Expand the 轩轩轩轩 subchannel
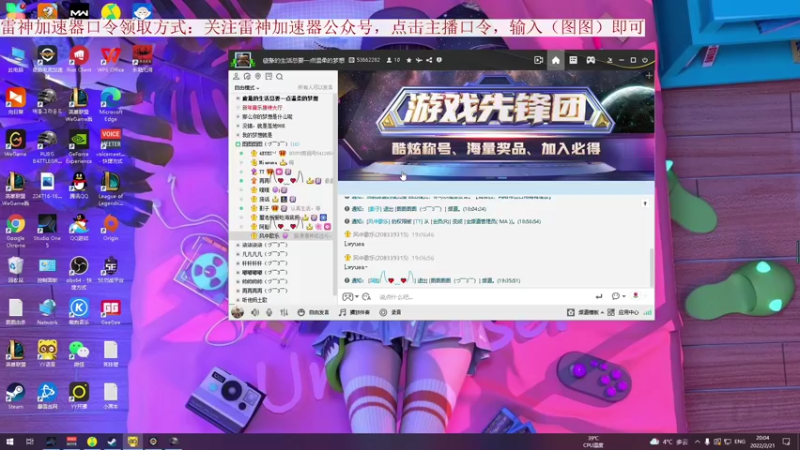800x450 pixels. coord(238,263)
